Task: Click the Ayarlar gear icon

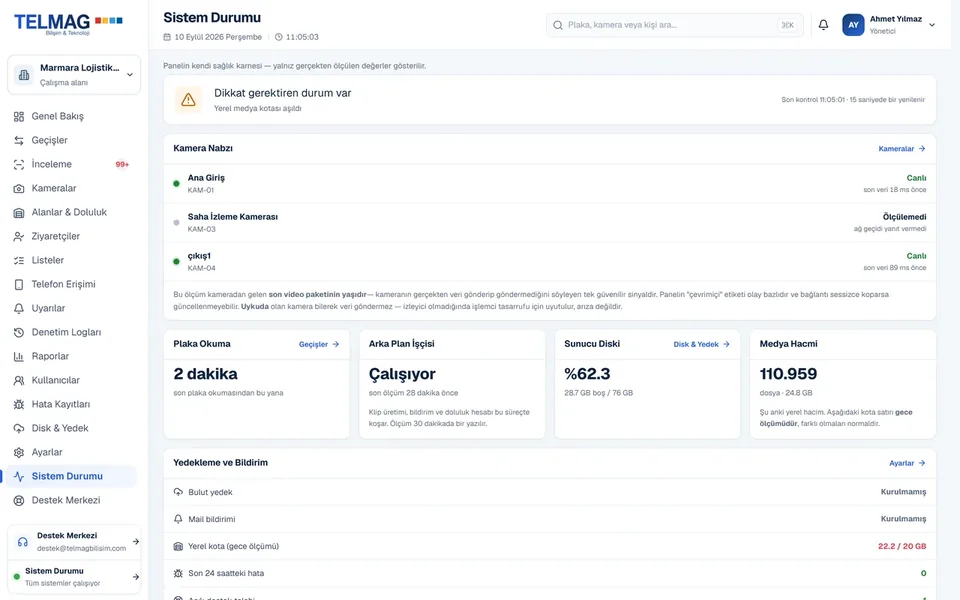Action: pos(19,452)
